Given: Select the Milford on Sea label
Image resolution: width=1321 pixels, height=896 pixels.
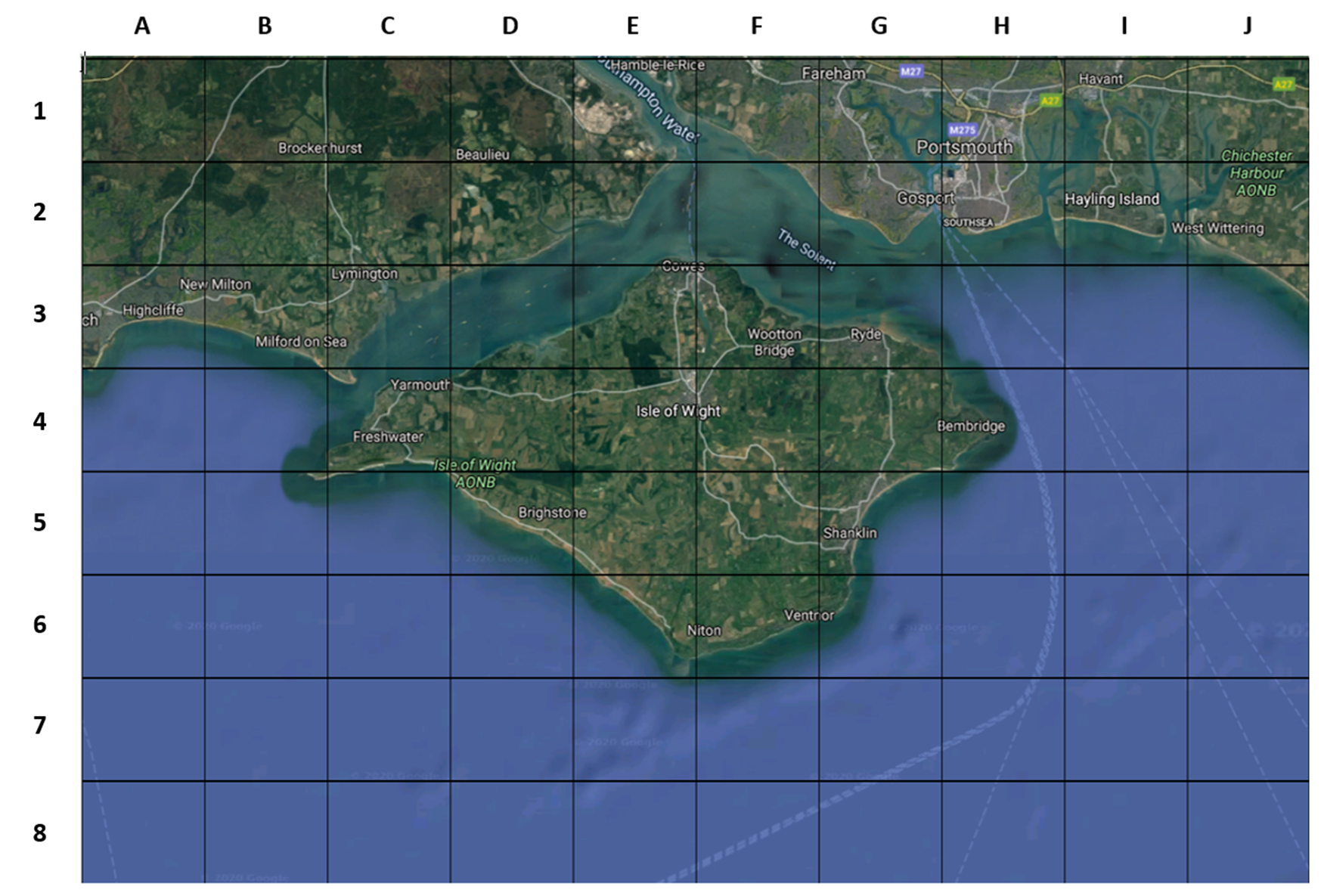Looking at the screenshot, I should [x=301, y=342].
